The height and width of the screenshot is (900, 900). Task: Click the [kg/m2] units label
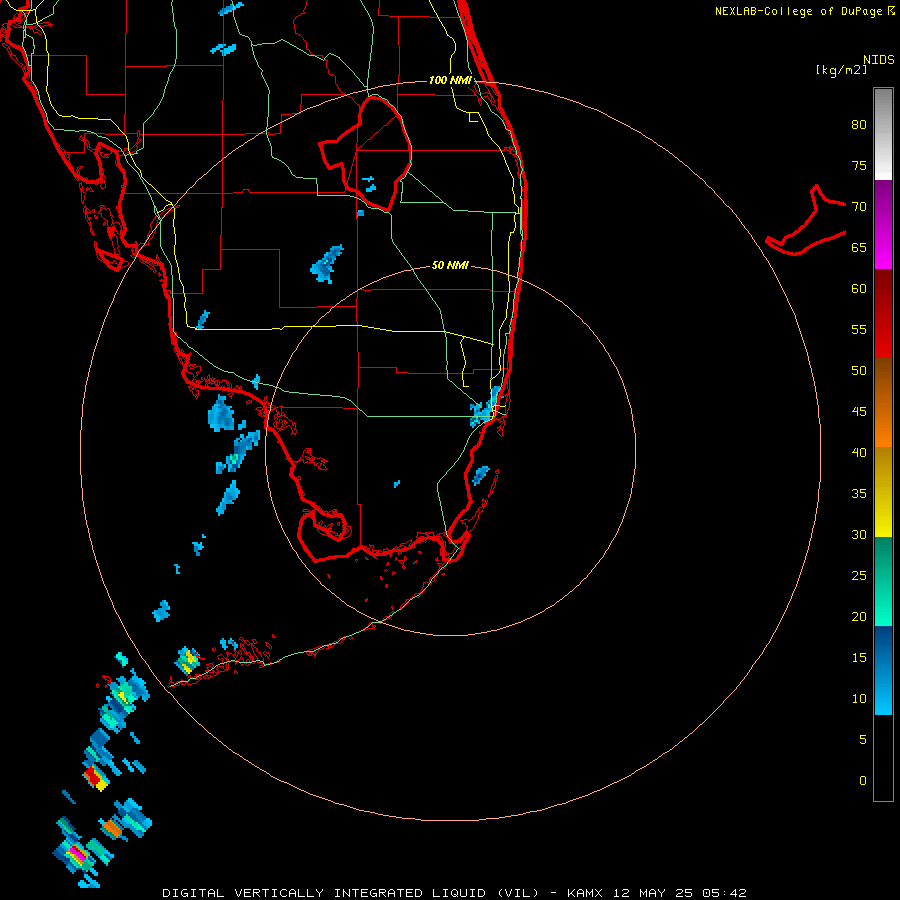[841, 70]
